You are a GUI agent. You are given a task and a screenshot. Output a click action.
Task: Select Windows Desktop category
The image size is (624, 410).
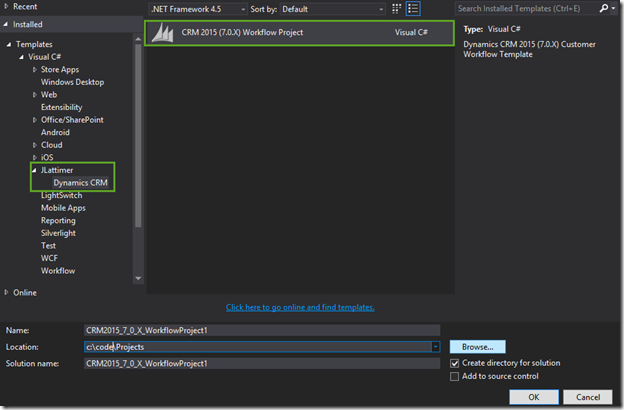(72, 82)
